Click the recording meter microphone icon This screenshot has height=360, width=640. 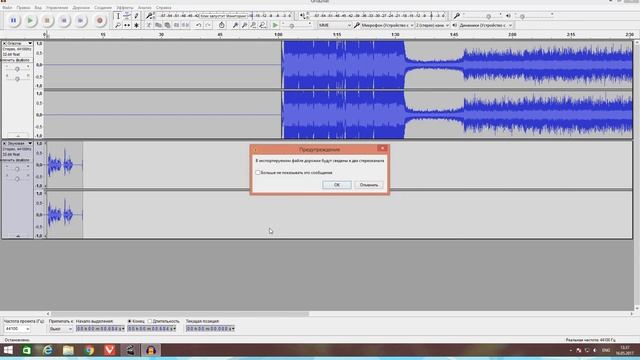coord(149,16)
